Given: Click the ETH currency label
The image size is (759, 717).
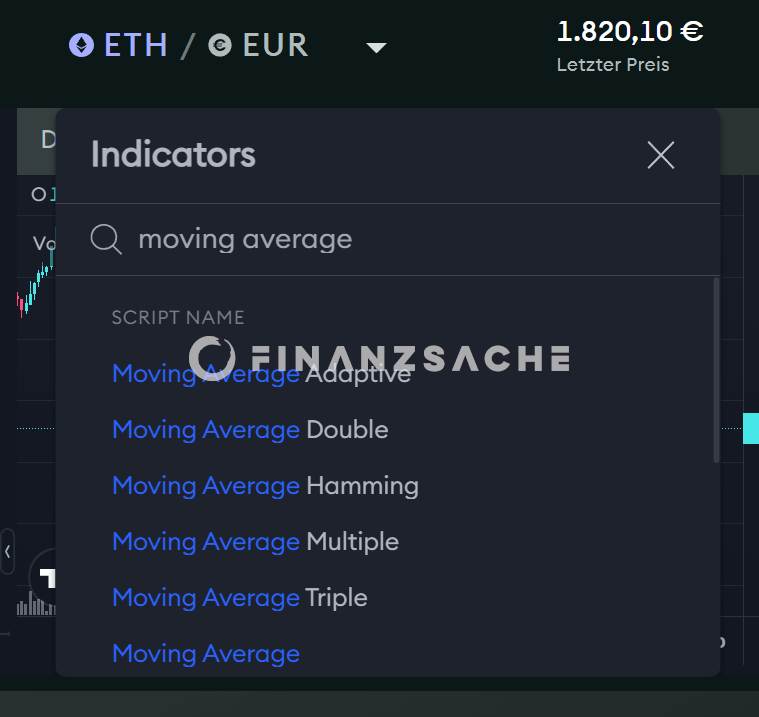Looking at the screenshot, I should pos(136,45).
